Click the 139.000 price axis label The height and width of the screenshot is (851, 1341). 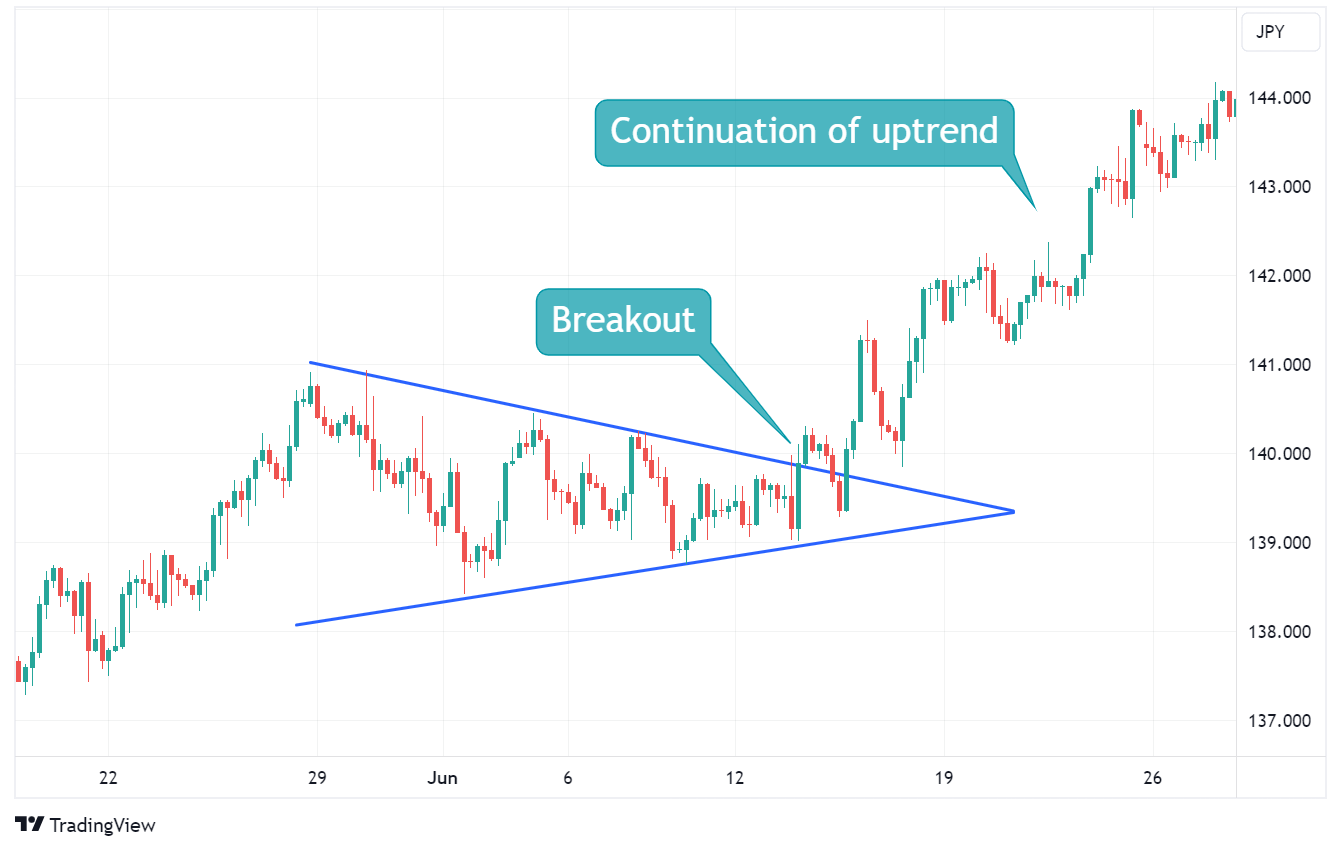1281,543
